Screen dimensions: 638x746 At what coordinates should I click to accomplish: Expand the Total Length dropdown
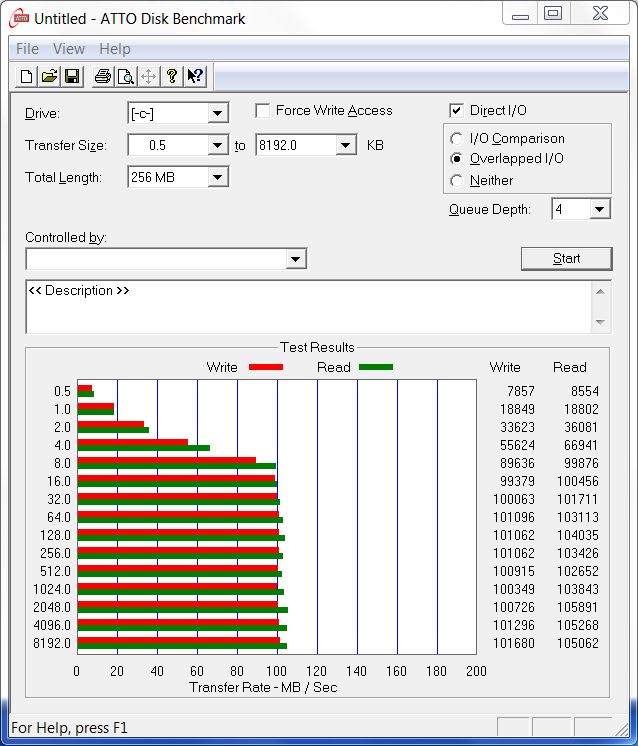click(217, 177)
